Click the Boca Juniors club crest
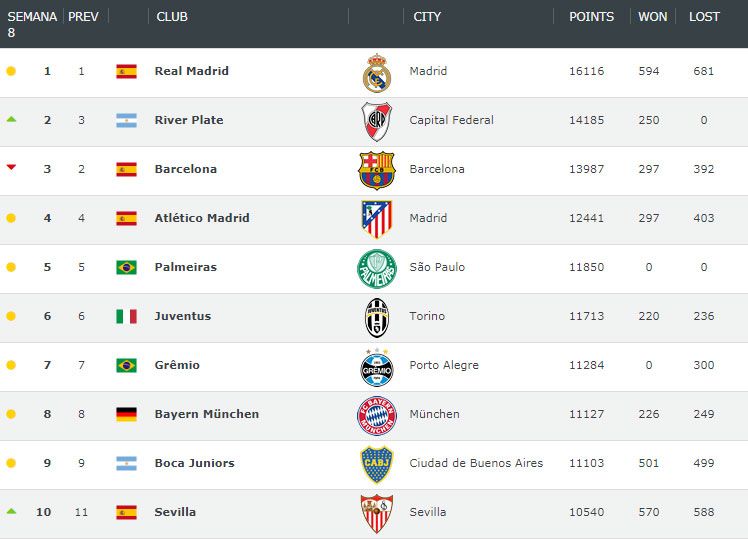This screenshot has height=539, width=748. click(x=377, y=464)
